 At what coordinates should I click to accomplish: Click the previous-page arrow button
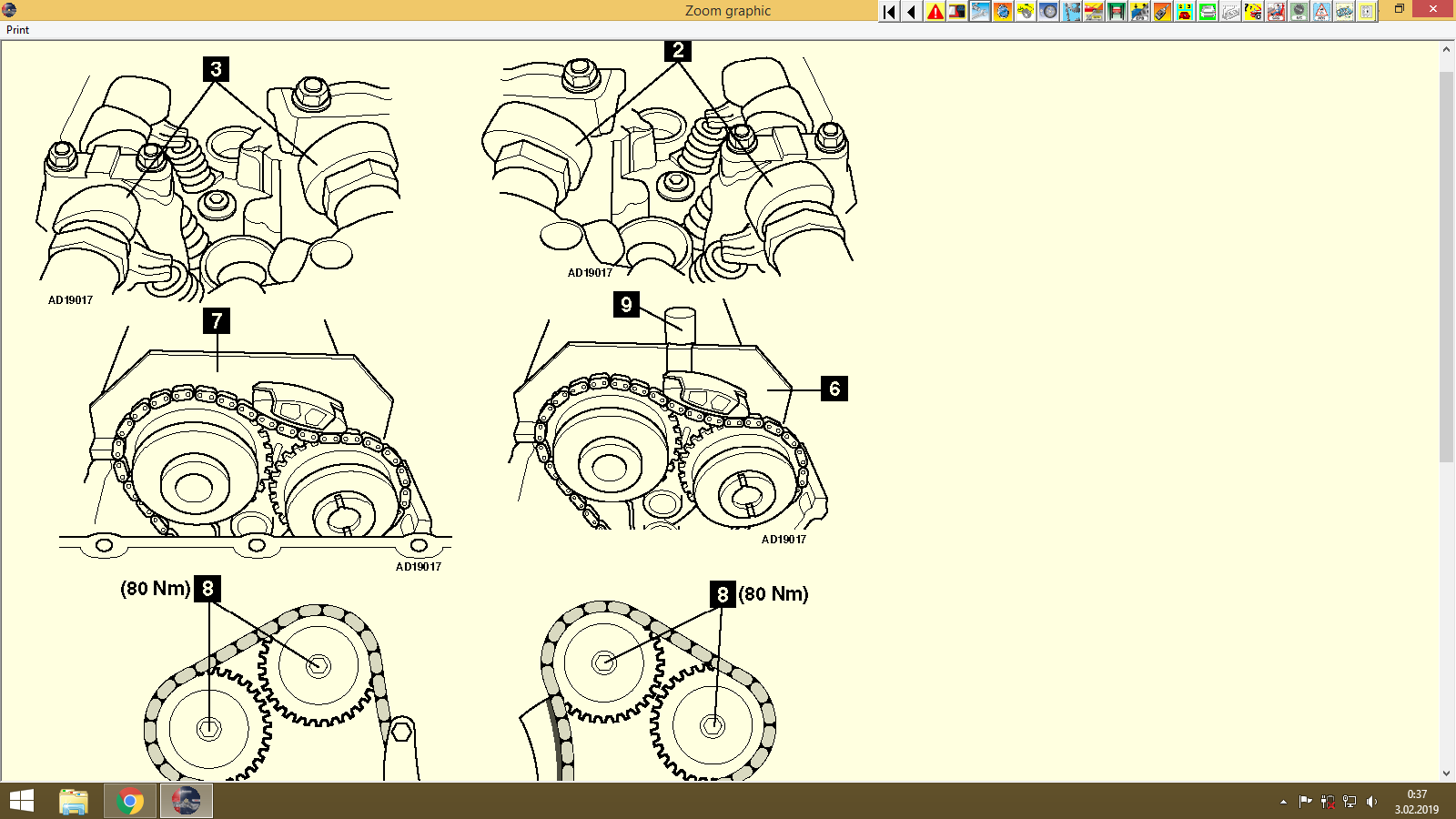coord(910,12)
